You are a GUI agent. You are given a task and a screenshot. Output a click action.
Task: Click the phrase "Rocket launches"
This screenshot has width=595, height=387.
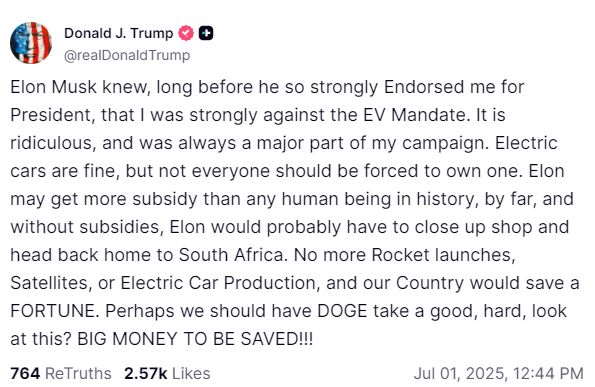point(443,255)
